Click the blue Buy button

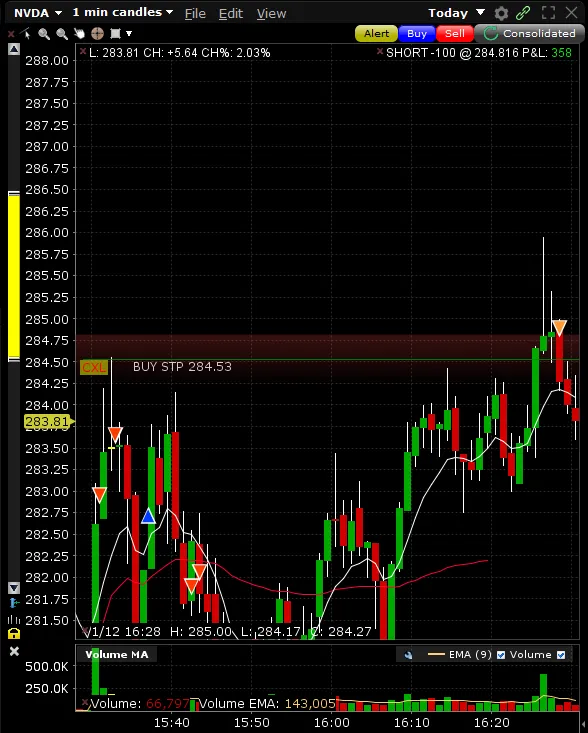point(416,34)
